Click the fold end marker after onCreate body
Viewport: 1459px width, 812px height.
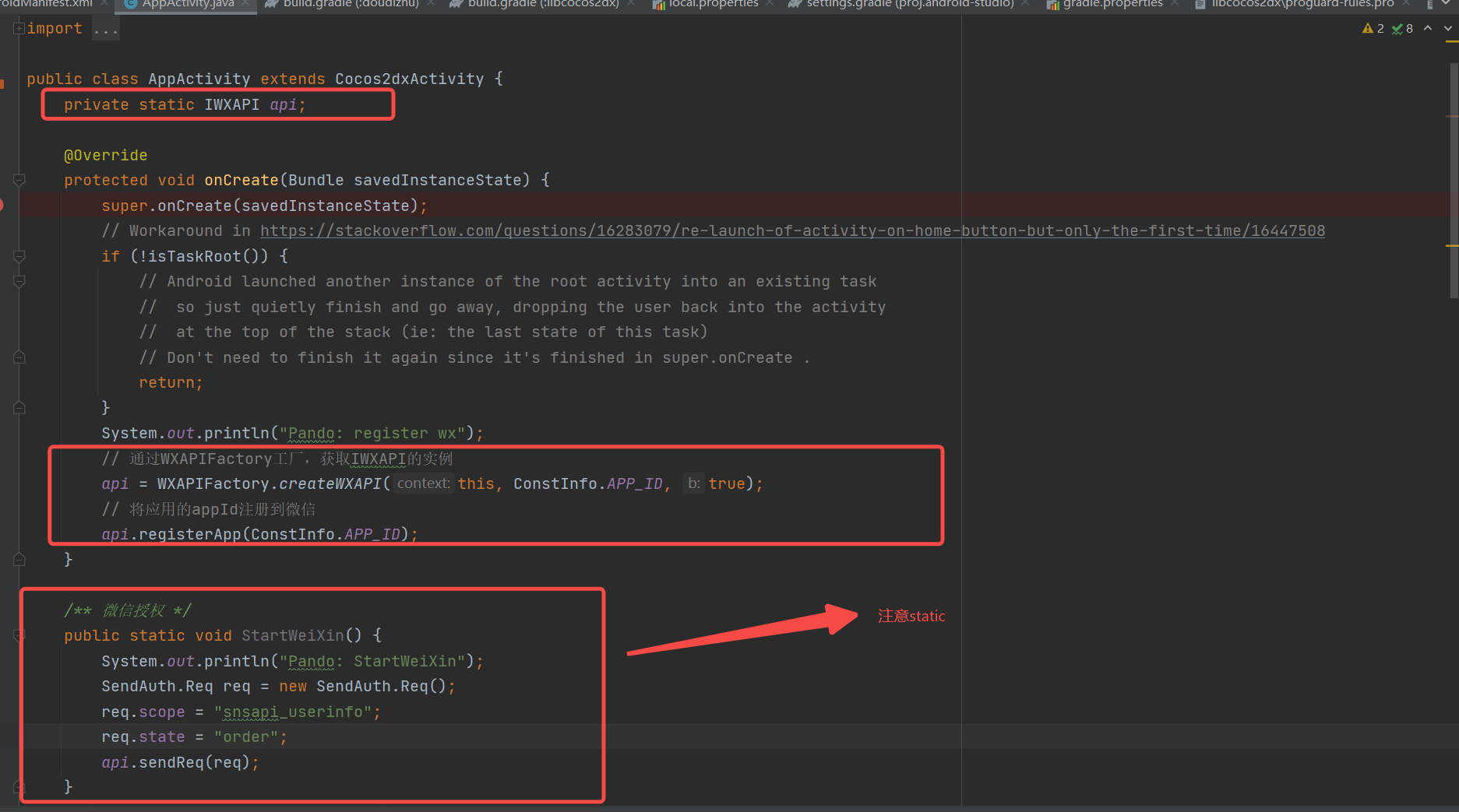coord(19,559)
